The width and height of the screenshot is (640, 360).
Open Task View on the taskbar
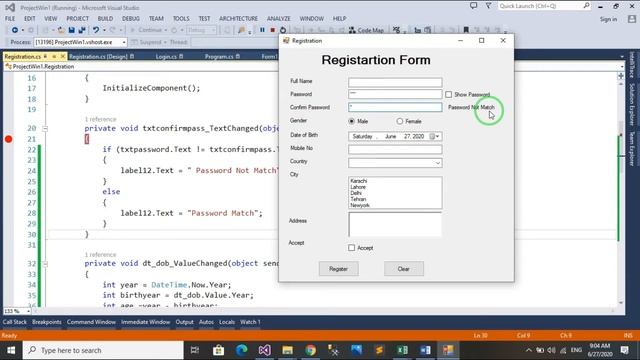[195, 350]
